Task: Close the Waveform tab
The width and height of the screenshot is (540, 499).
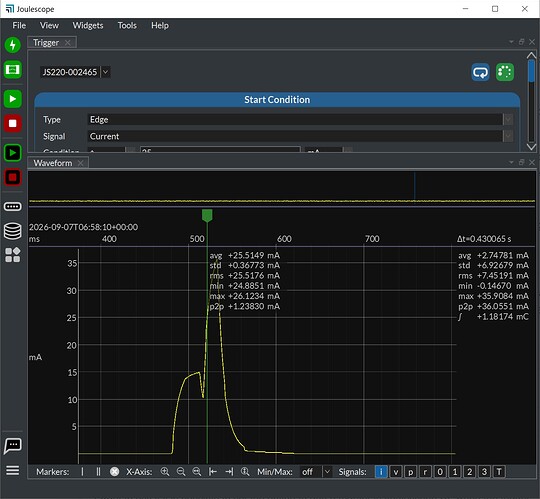Action: pyautogui.click(x=81, y=163)
